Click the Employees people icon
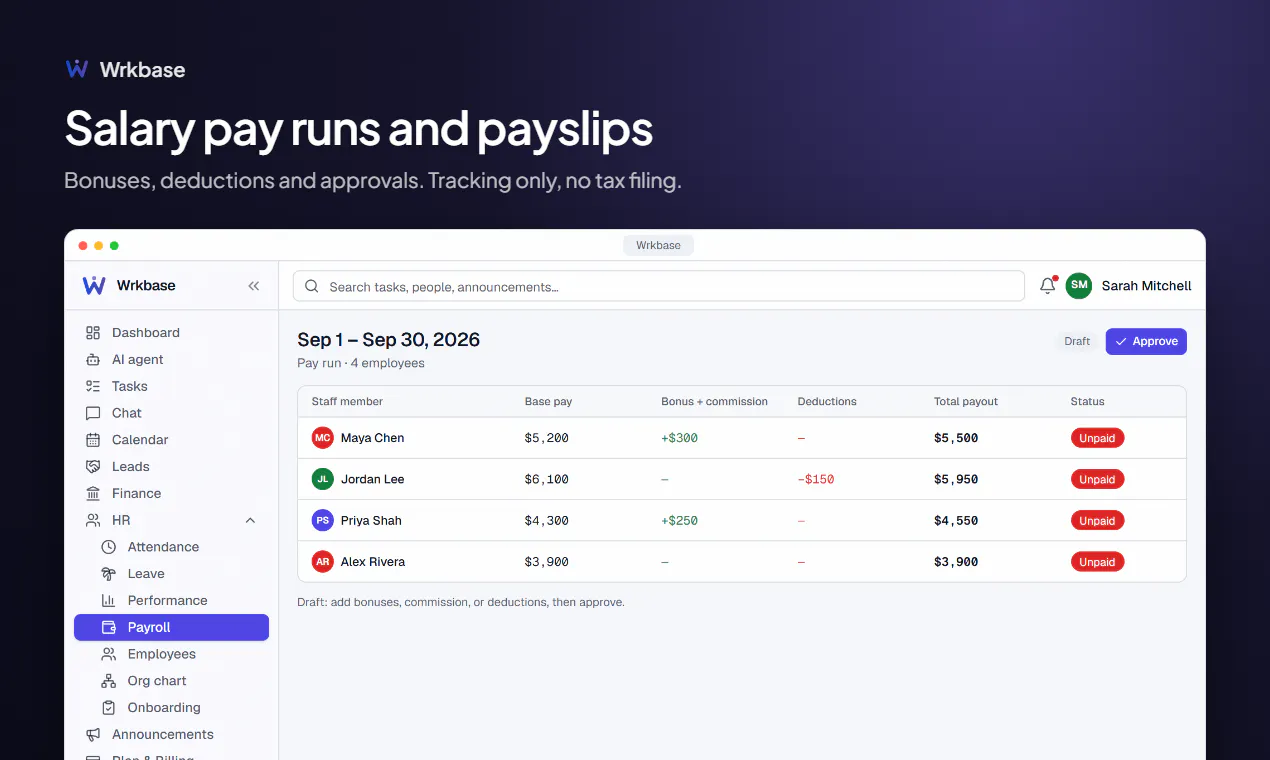Screen dimensions: 1270x760 [x=109, y=654]
